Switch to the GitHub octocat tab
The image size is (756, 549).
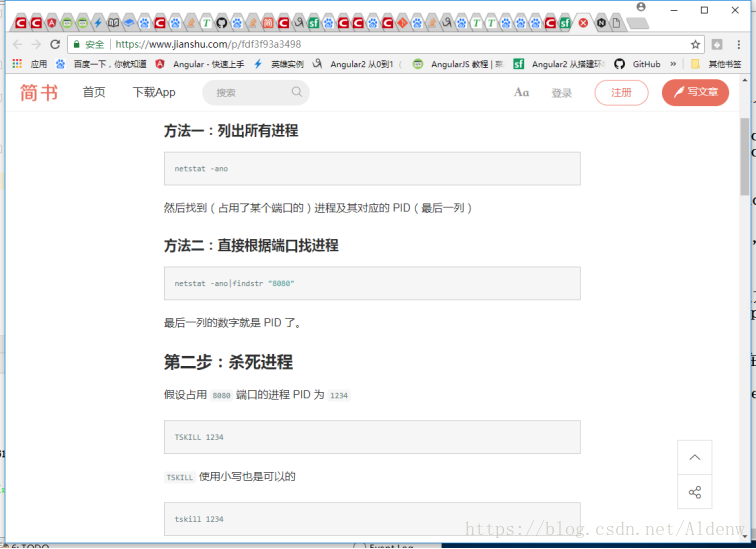coord(221,22)
